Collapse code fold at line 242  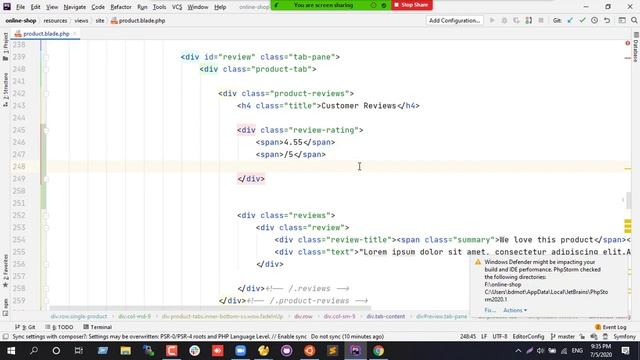coord(46,94)
